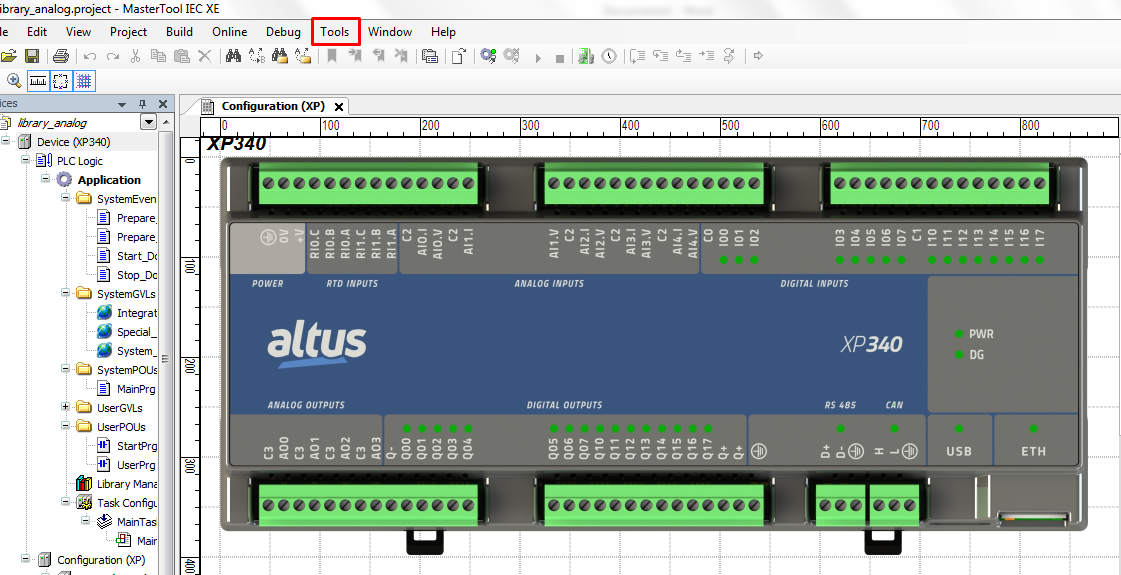Toggle a bookmark with the flag icon
1121x575 pixels.
coord(332,56)
